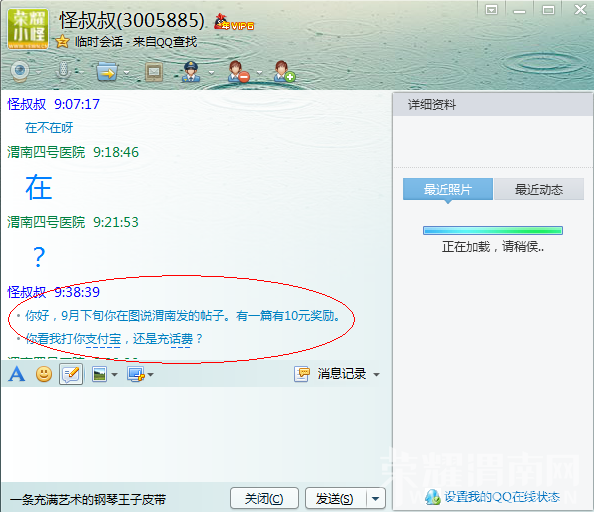Open 设置我的QQ在线状态 link
The height and width of the screenshot is (512, 594).
click(502, 496)
